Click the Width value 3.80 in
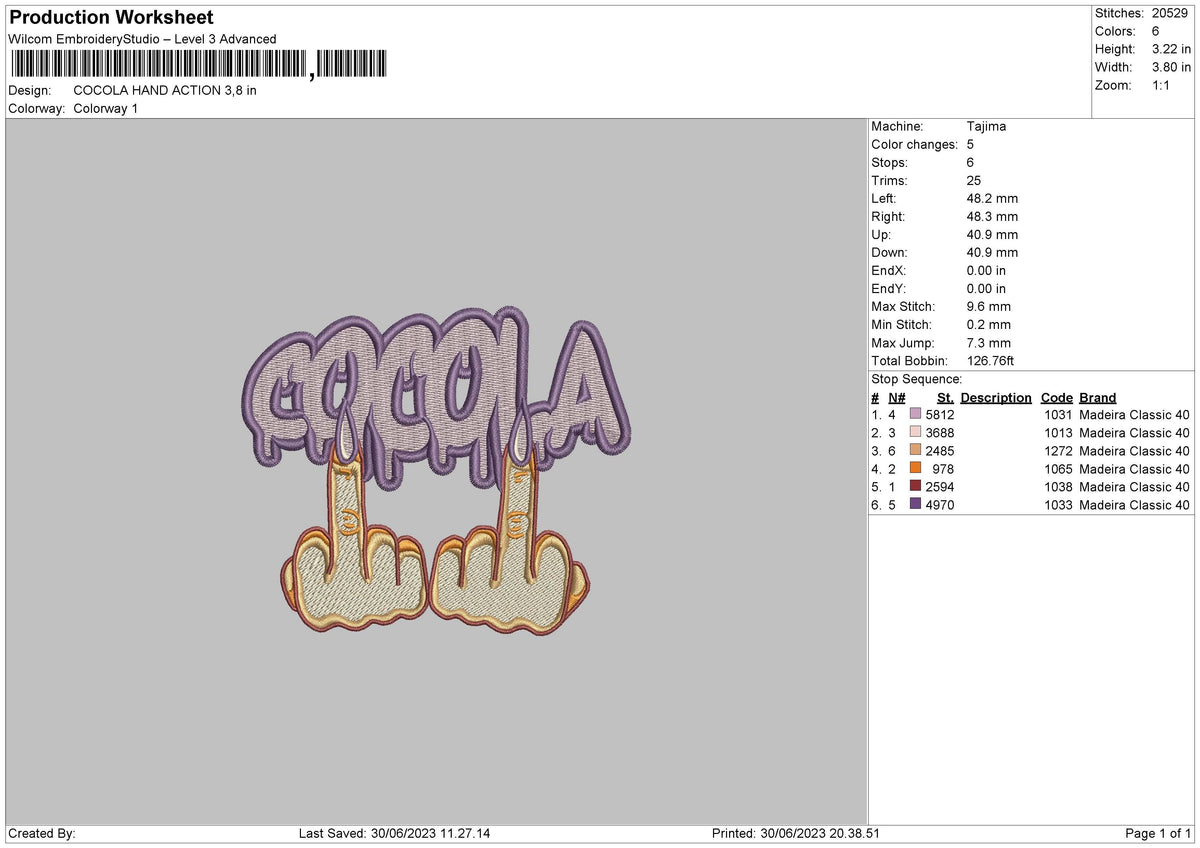The image size is (1200, 848). coord(1171,67)
